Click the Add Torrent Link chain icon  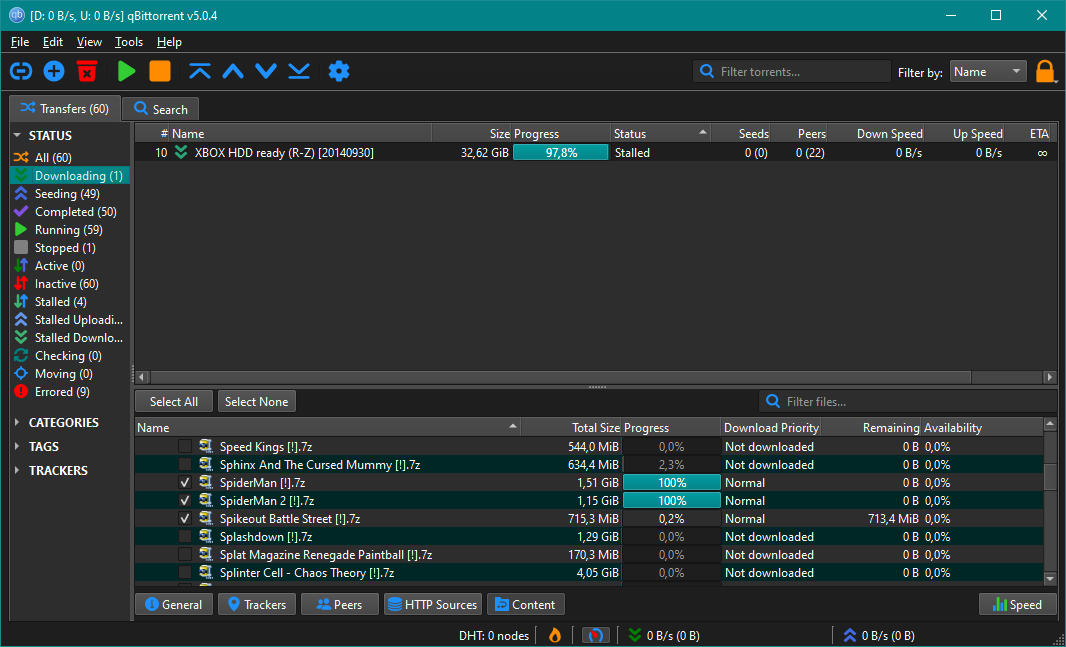(21, 71)
